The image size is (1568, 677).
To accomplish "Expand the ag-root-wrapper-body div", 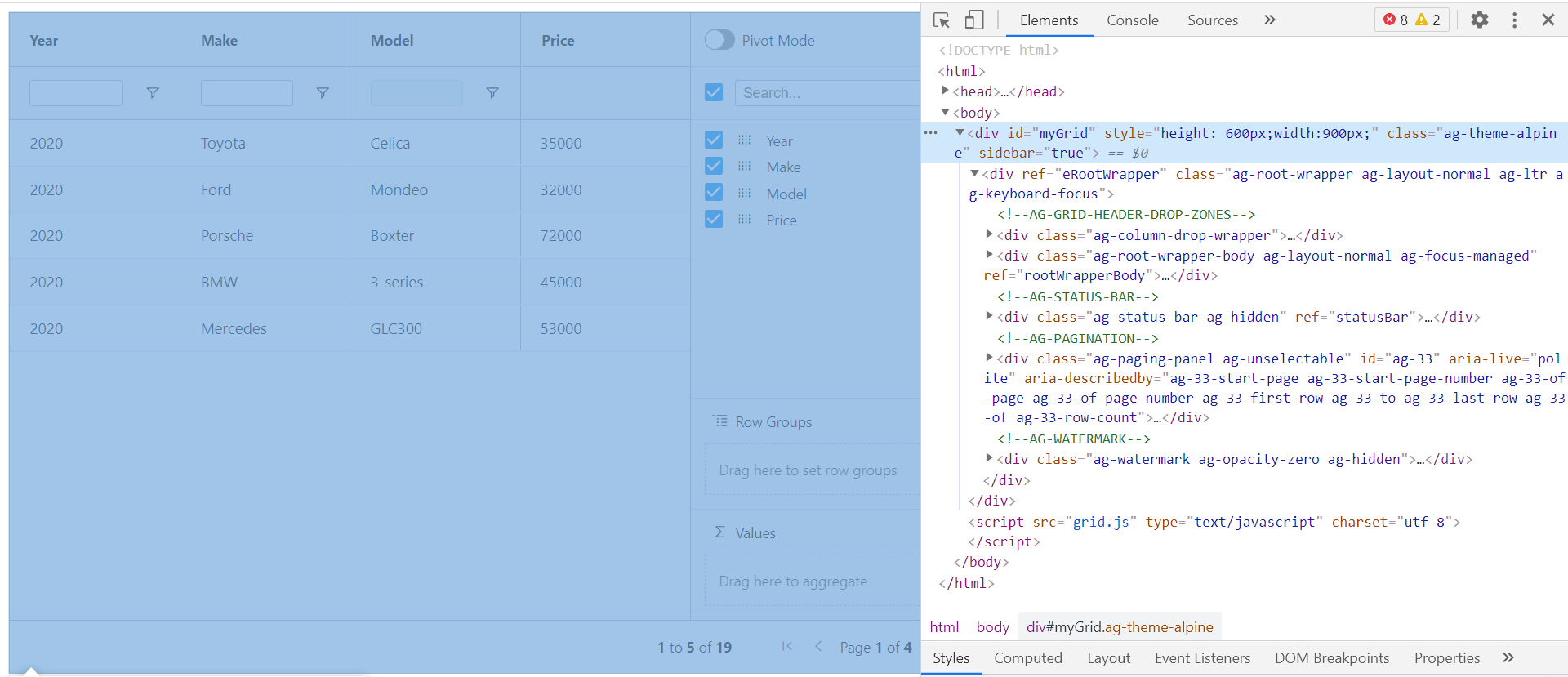I will 989,255.
